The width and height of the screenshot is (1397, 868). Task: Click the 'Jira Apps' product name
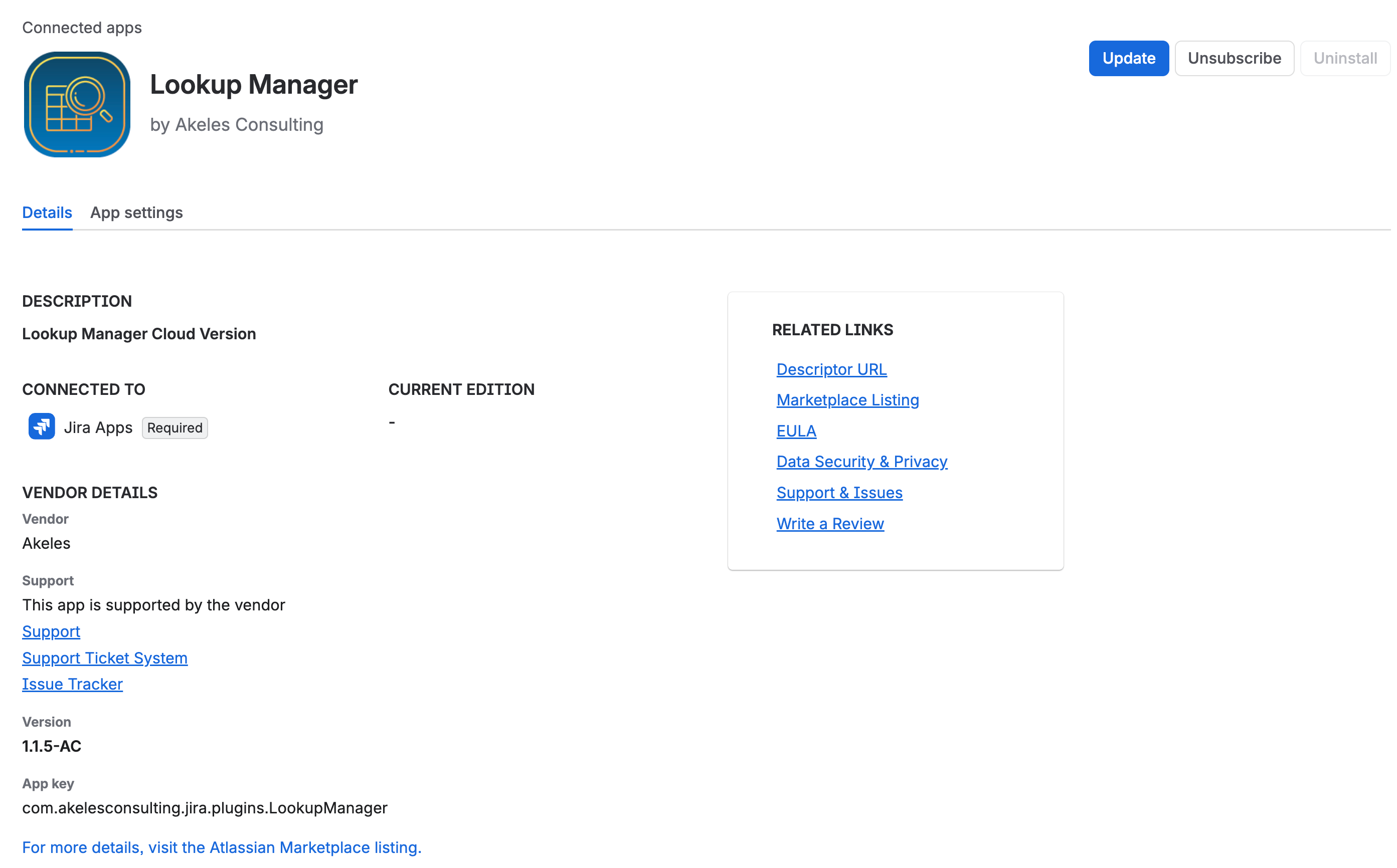pos(98,427)
